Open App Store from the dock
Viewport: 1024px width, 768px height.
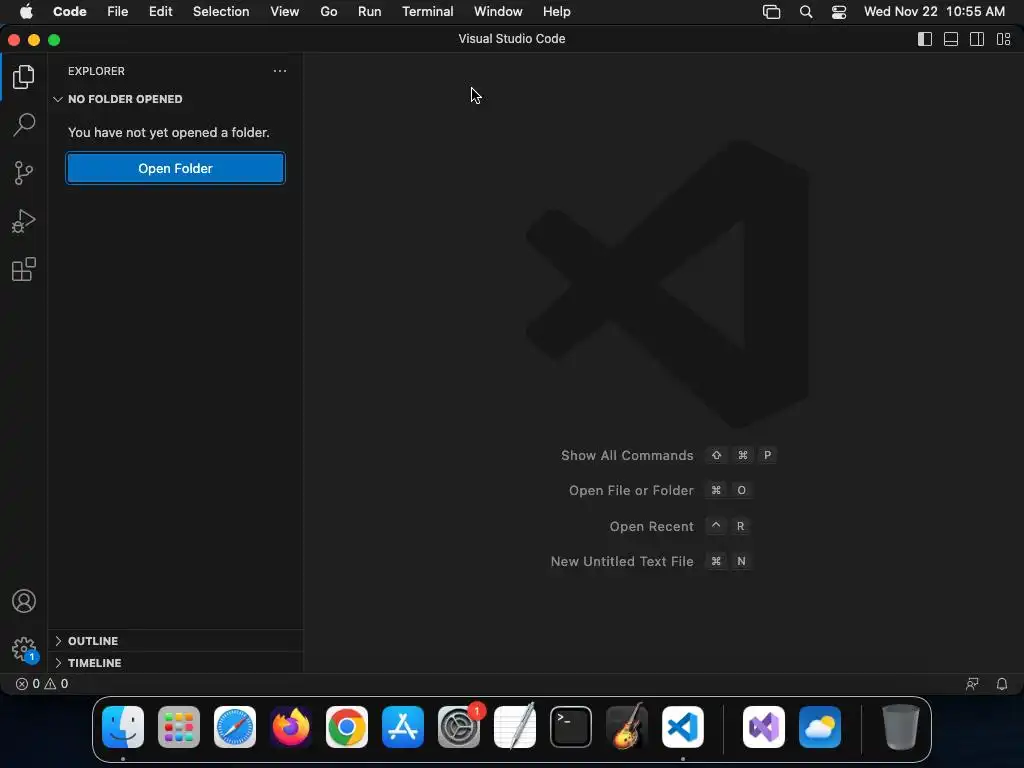tap(403, 727)
